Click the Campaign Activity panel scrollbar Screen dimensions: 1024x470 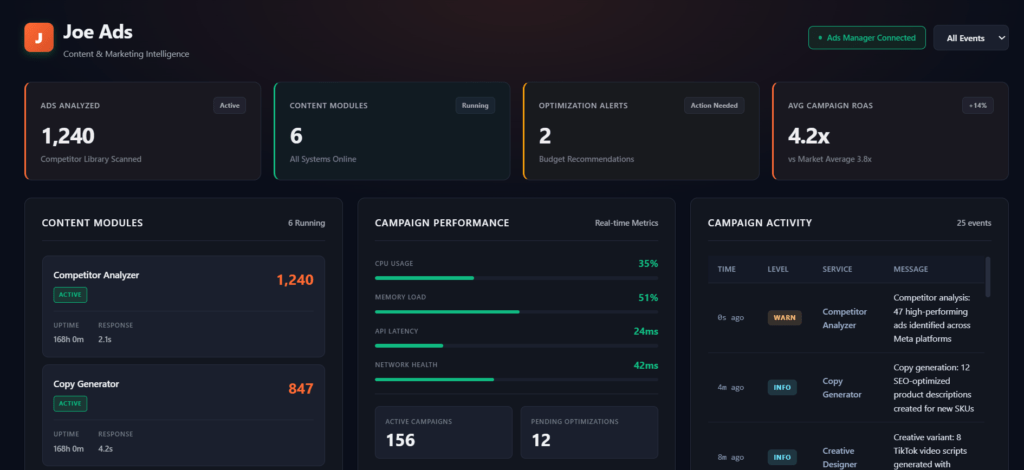[x=988, y=277]
